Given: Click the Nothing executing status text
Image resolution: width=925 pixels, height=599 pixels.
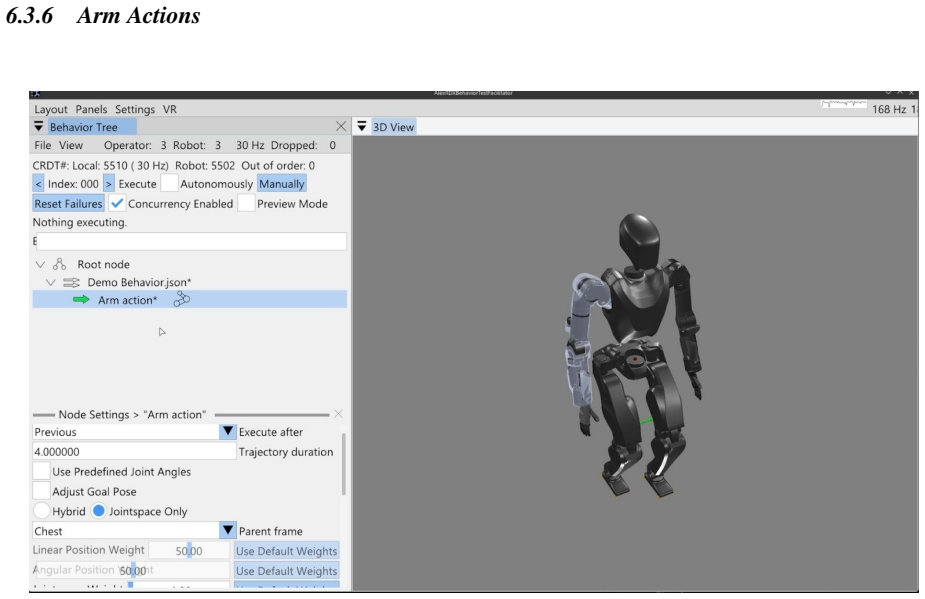Looking at the screenshot, I should (x=80, y=222).
